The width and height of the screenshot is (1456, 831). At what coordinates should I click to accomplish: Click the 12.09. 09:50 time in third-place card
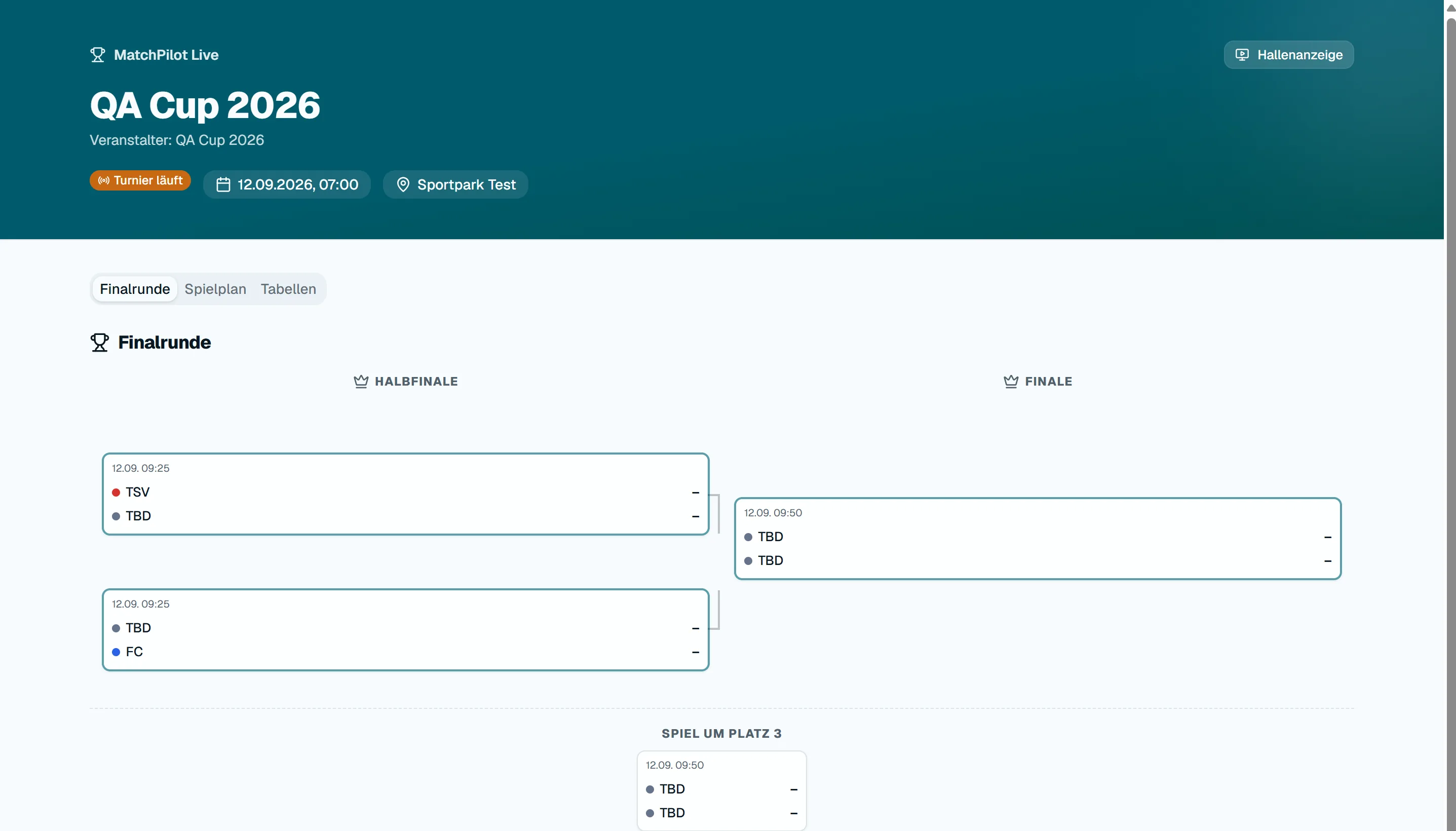[674, 765]
